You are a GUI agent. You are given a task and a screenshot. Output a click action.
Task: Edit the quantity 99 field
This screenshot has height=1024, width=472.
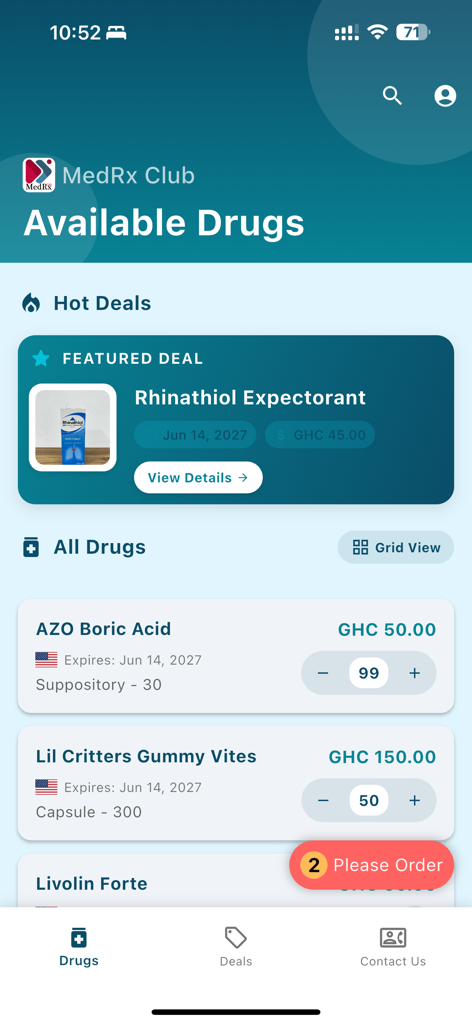coord(369,673)
